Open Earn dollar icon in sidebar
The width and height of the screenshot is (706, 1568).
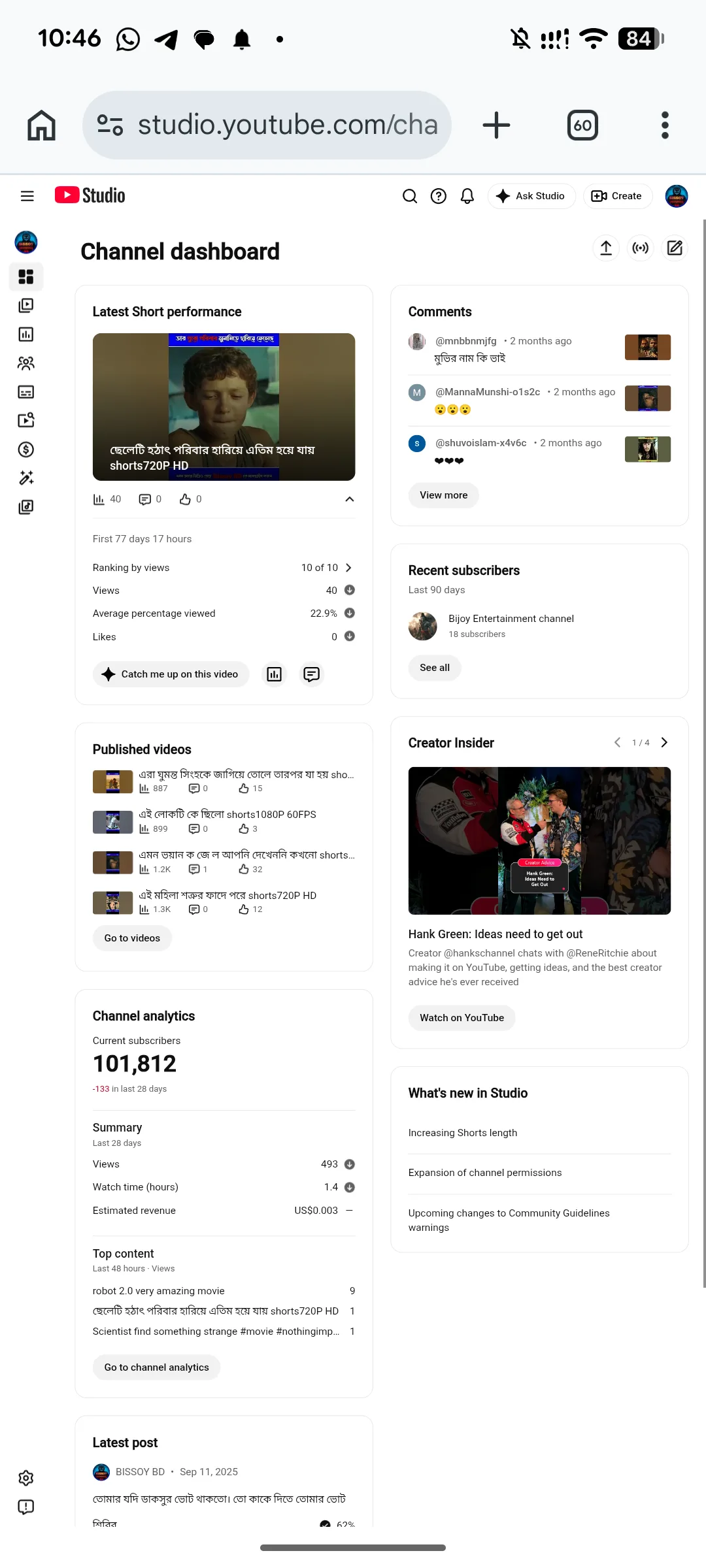(26, 449)
